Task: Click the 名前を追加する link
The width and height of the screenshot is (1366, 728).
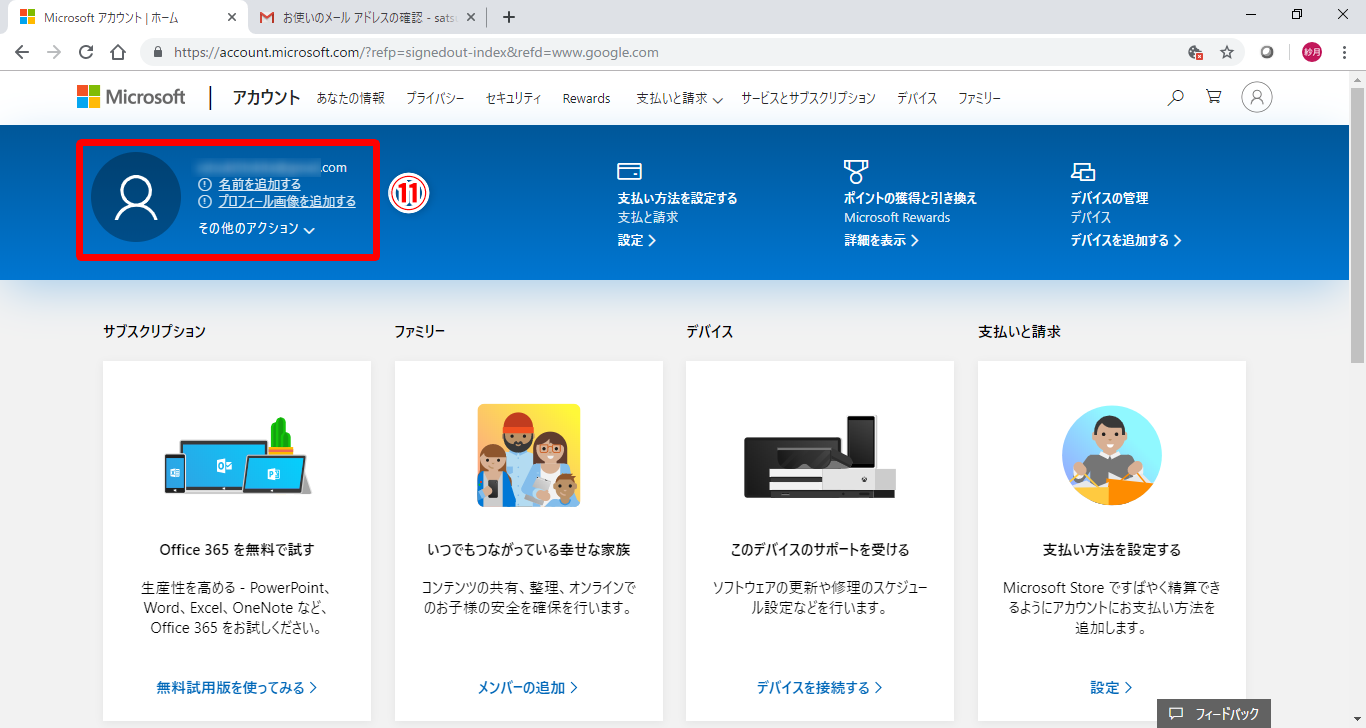Action: pyautogui.click(x=260, y=184)
